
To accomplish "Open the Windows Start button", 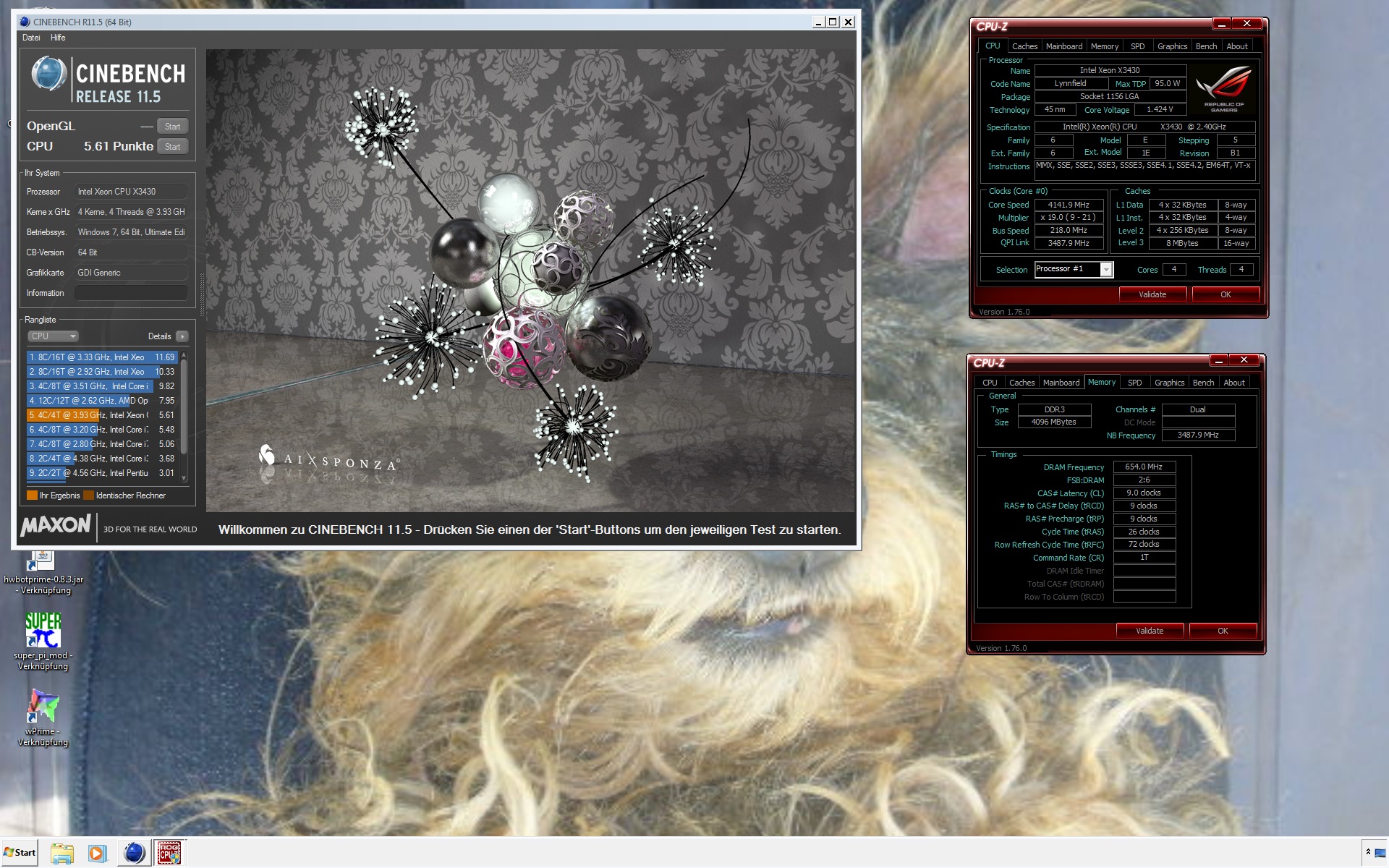I will (x=20, y=853).
